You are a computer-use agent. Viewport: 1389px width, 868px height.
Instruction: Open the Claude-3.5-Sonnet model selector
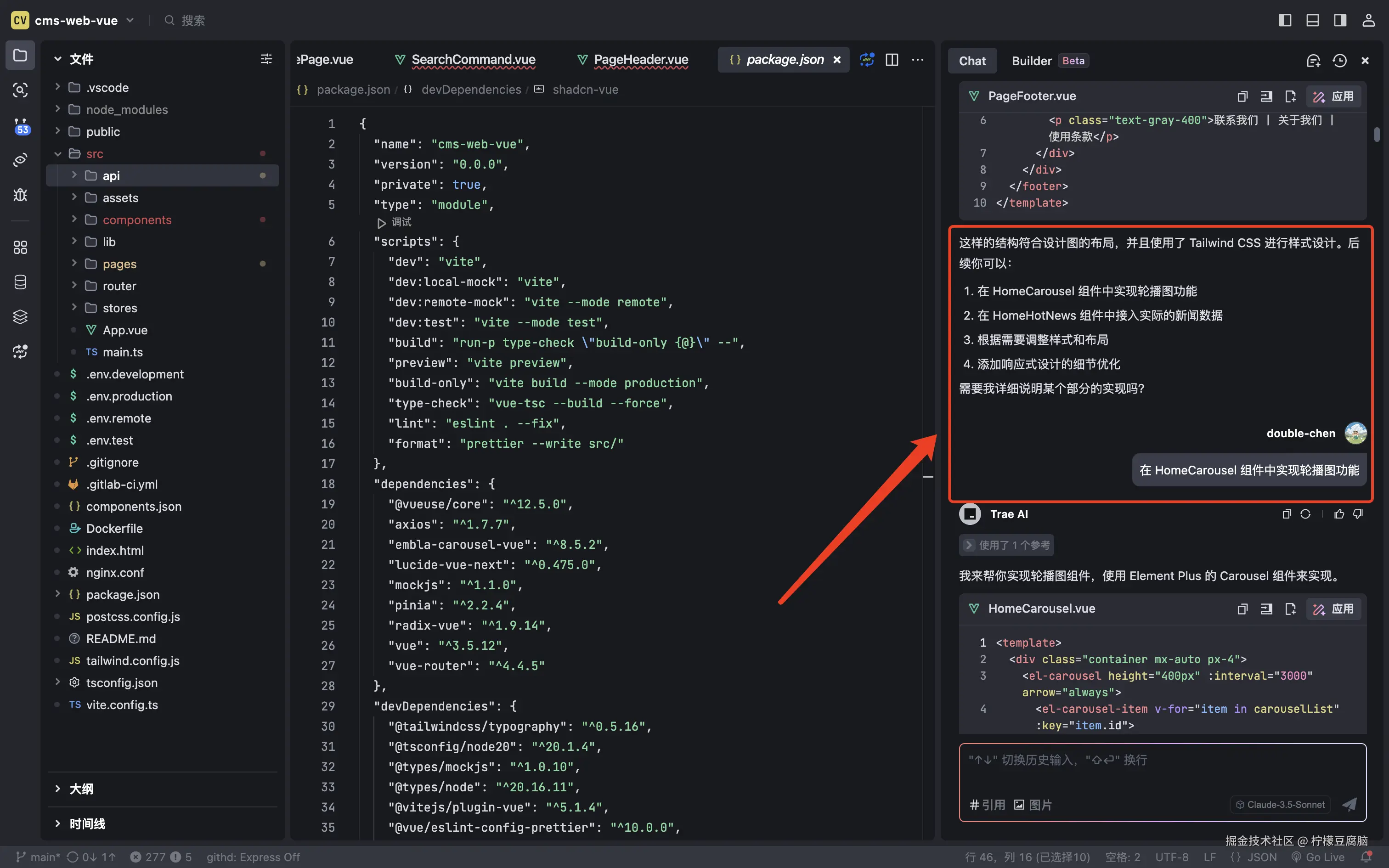pos(1280,805)
